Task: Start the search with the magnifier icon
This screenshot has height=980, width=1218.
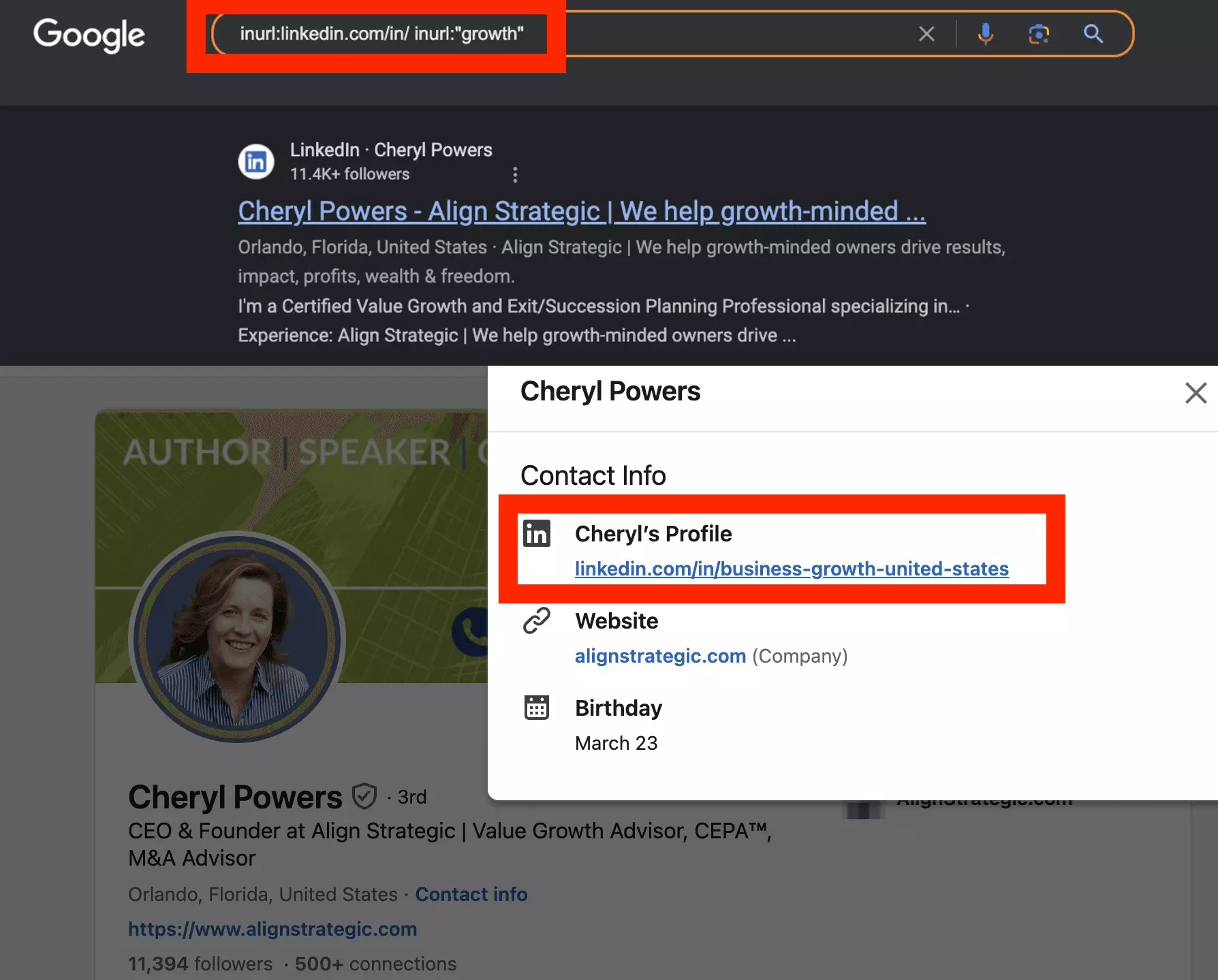Action: click(x=1093, y=33)
